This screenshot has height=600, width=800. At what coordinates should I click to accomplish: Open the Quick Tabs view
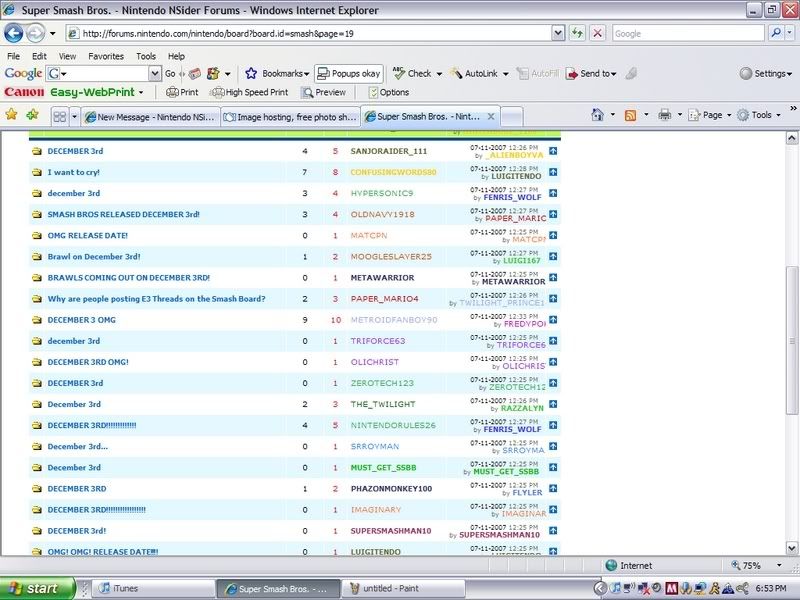coord(60,117)
